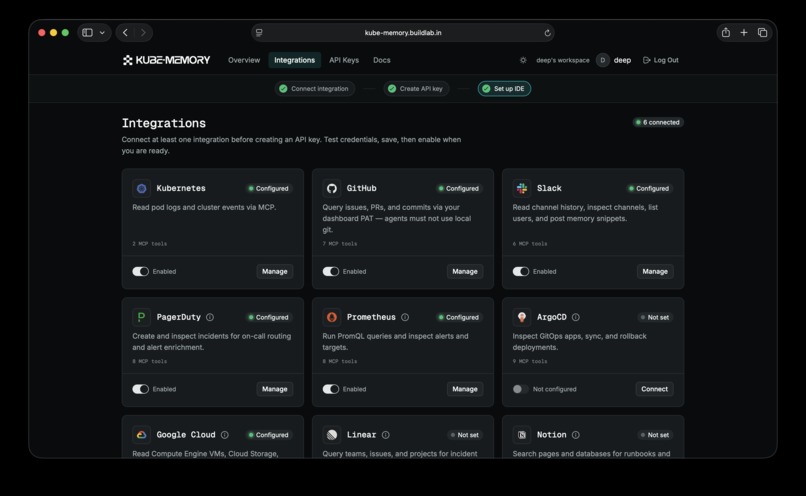
Task: Click the Linear Not set badge
Action: tap(465, 435)
